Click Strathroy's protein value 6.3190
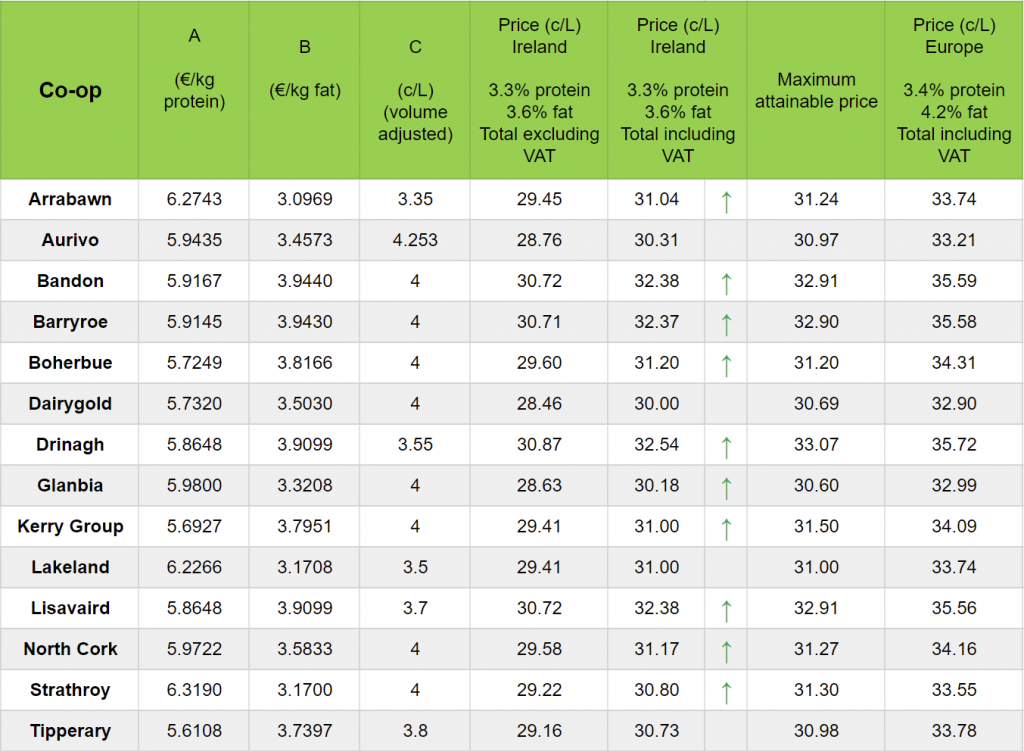The image size is (1024, 752). click(194, 690)
